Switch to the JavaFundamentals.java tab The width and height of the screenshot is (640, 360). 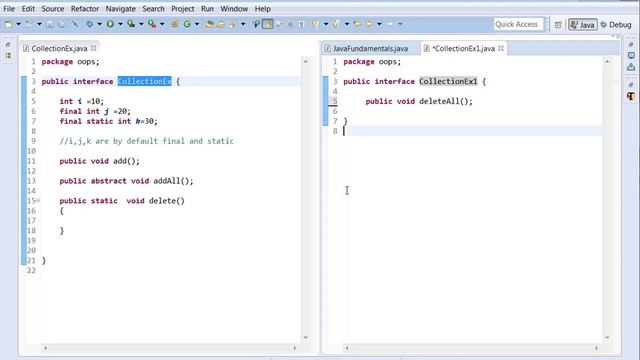pyautogui.click(x=370, y=49)
